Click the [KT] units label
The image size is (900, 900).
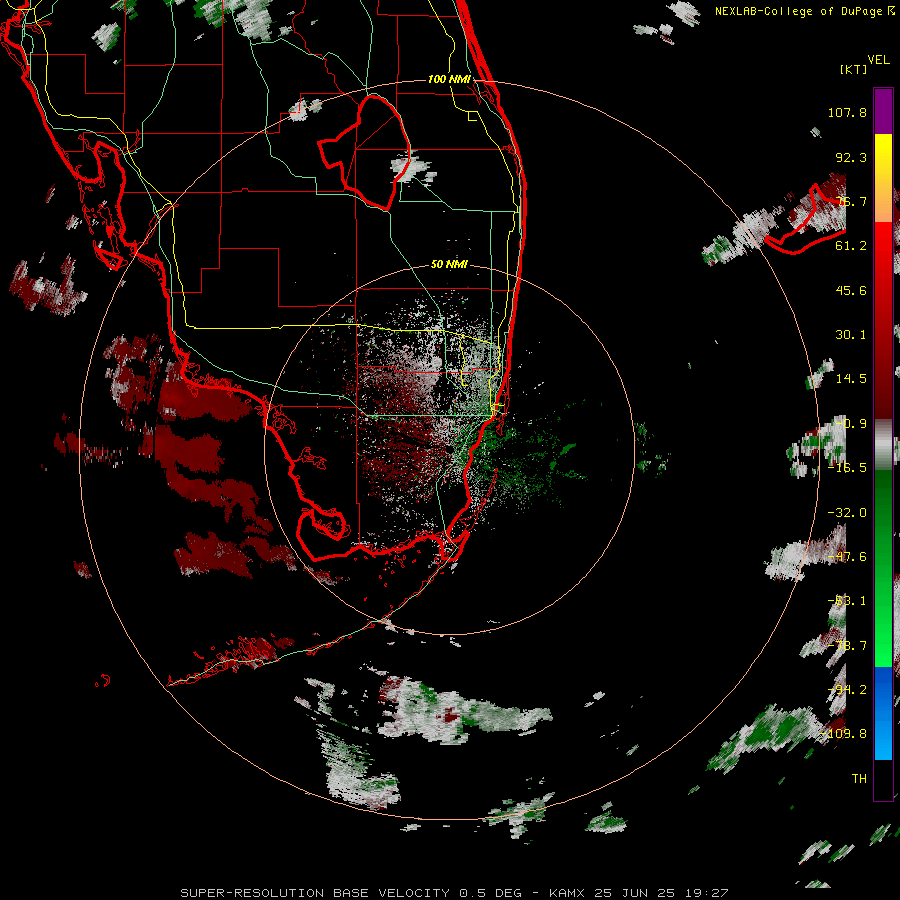point(854,69)
